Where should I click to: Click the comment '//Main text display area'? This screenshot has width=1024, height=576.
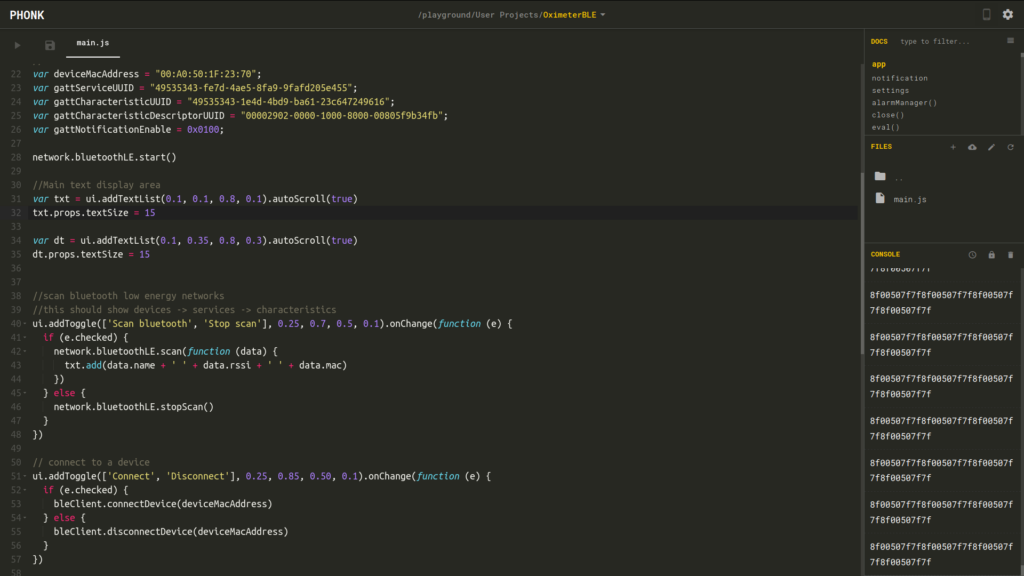[x=97, y=185]
